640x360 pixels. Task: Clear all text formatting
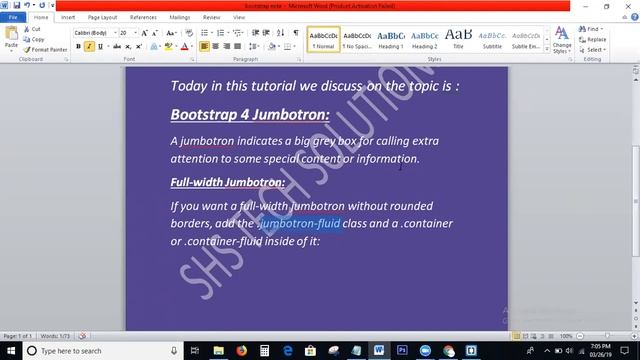click(x=189, y=33)
